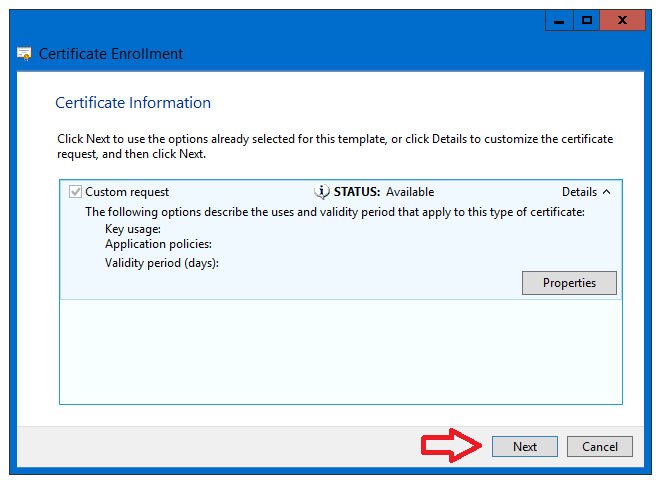Collapse the Details chevron

[607, 192]
